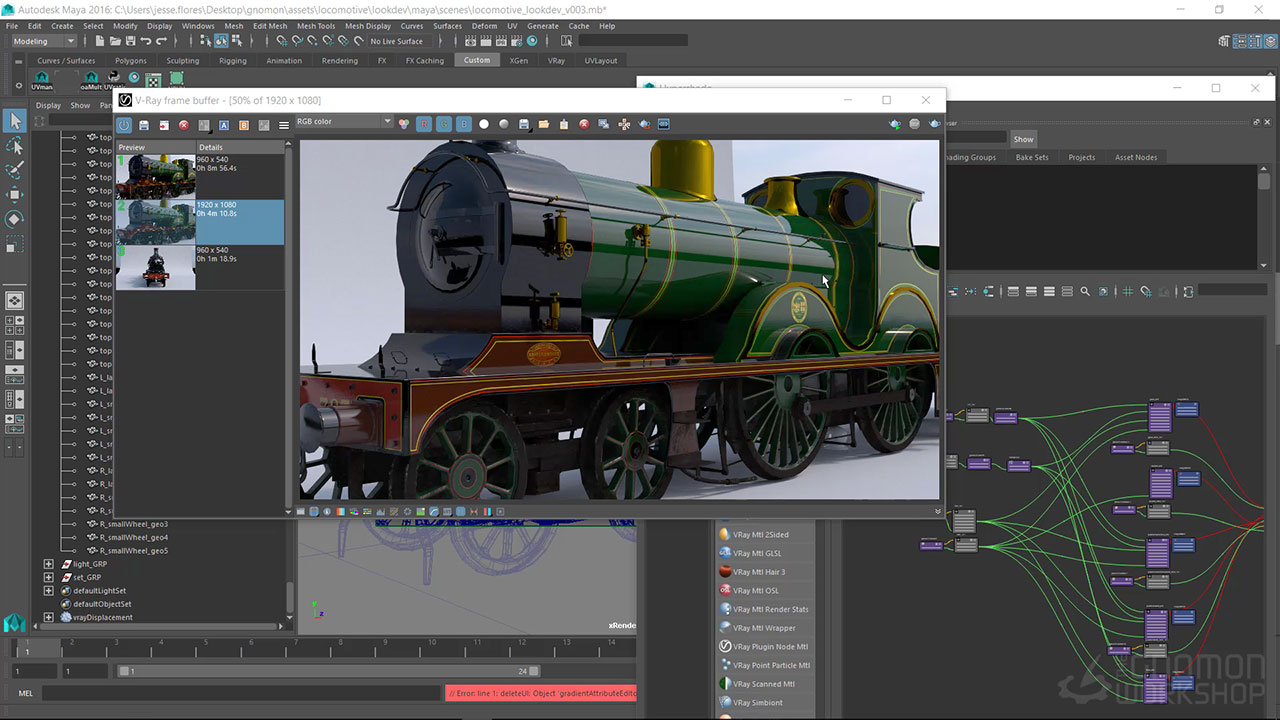The image size is (1280, 720).
Task: Open V-Ray history hamburger menu
Action: (x=284, y=125)
